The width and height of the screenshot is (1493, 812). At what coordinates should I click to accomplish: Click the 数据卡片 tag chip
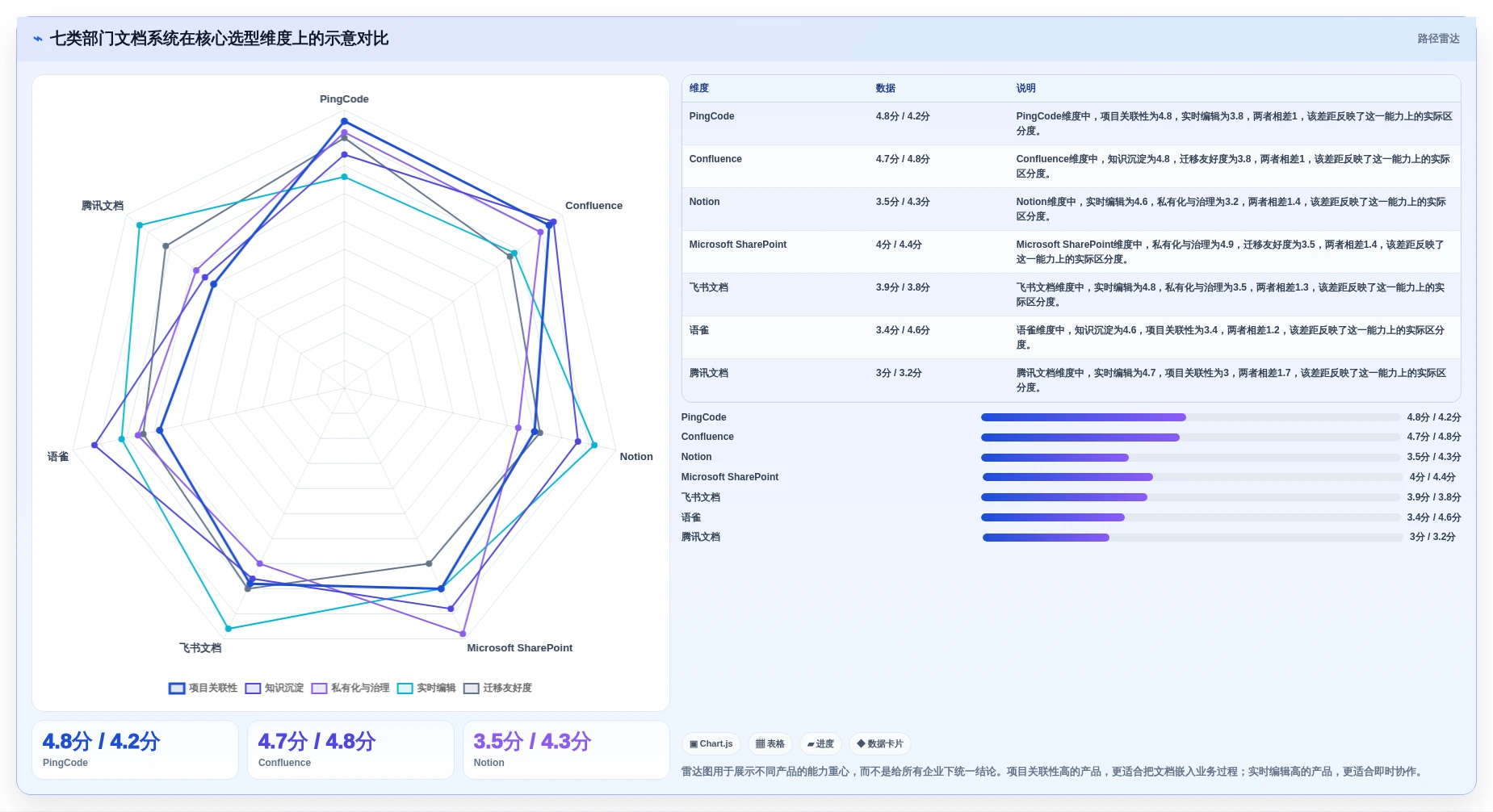pyautogui.click(x=880, y=743)
